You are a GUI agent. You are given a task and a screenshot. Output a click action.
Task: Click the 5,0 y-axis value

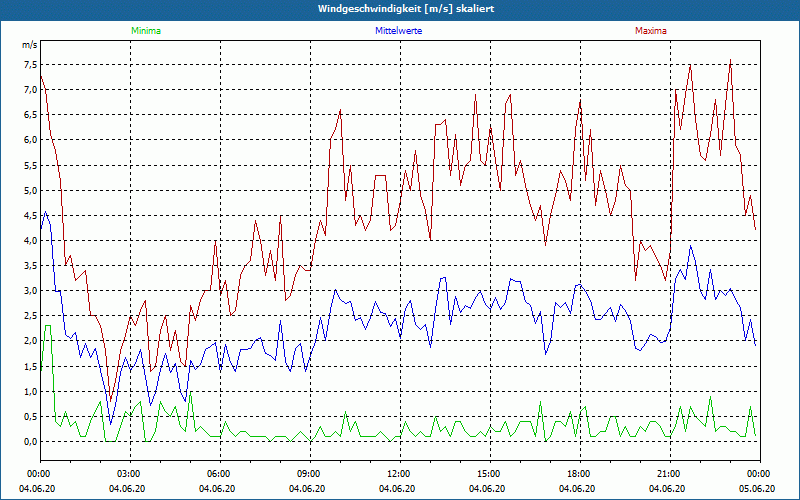30,190
